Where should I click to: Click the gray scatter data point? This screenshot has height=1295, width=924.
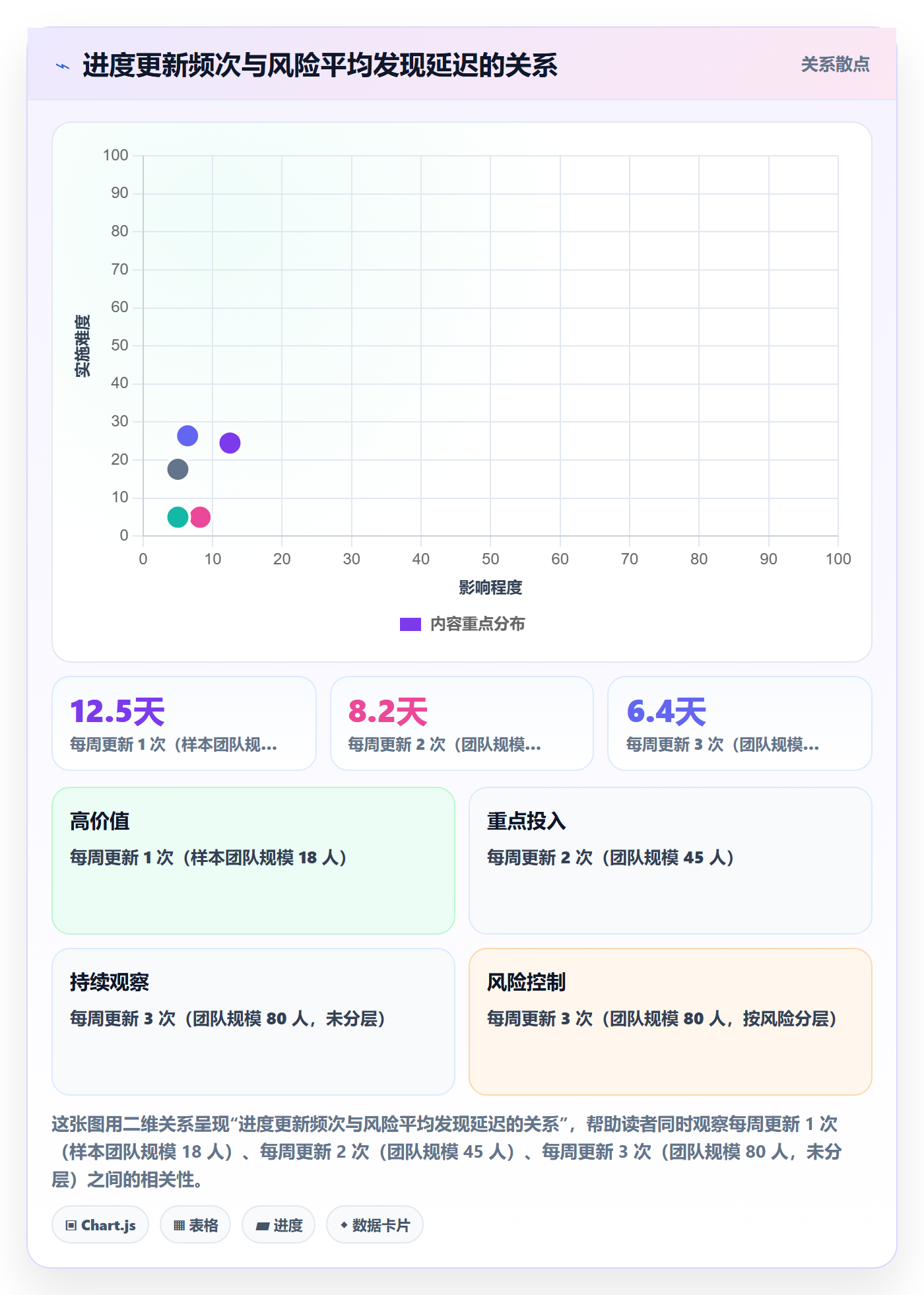178,469
